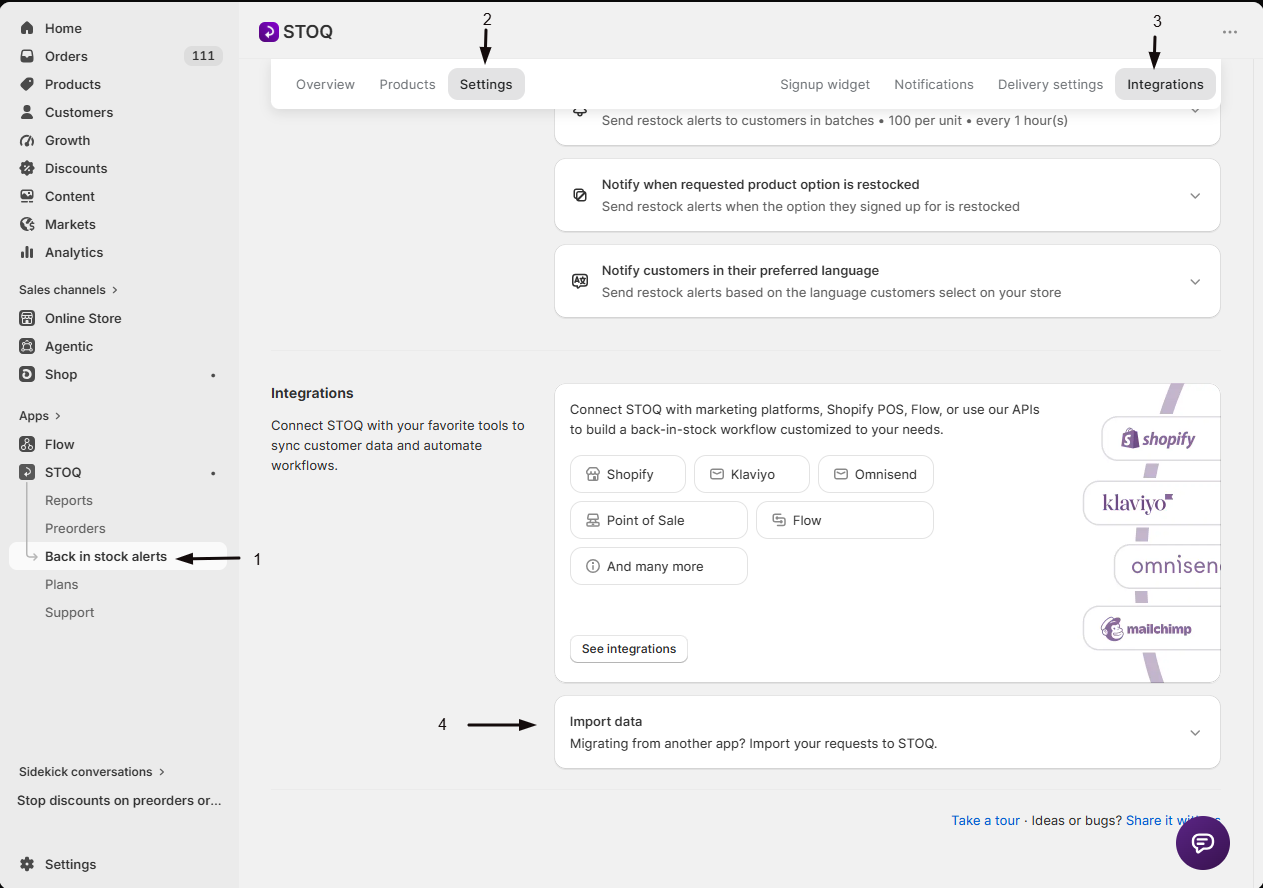The image size is (1263, 888).
Task: Click the Flow integration chip
Action: [x=845, y=520]
